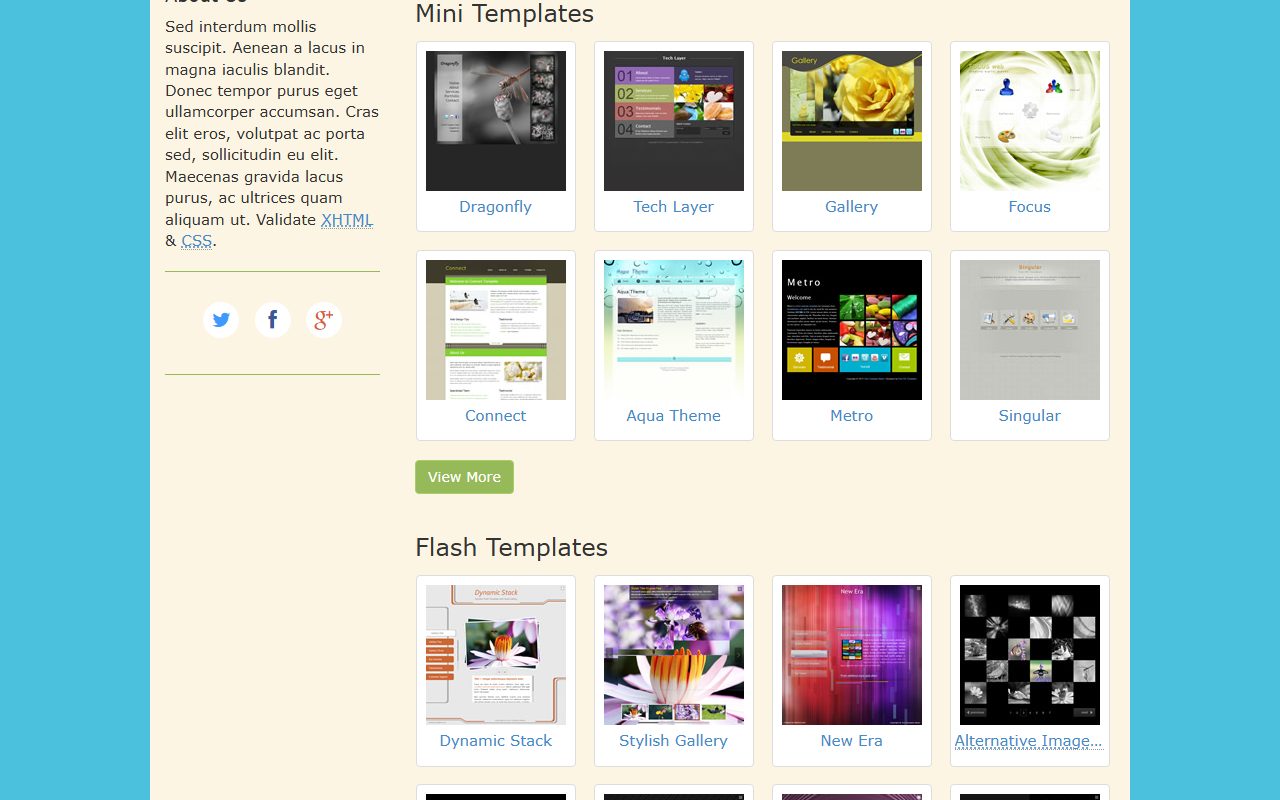Click the Focus text link
This screenshot has width=1280, height=800.
point(1030,207)
